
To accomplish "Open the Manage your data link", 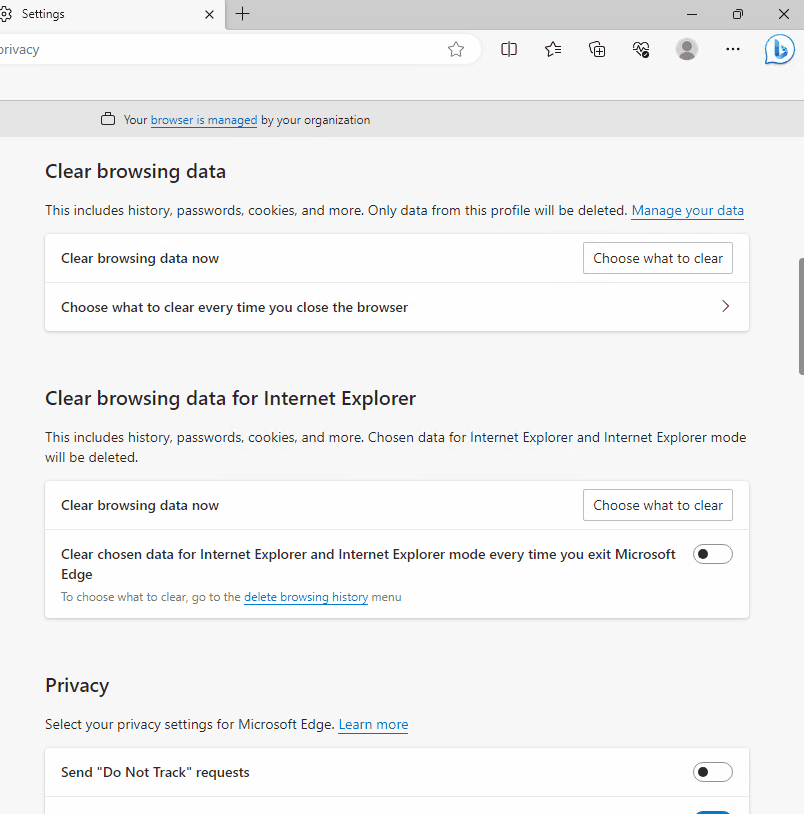I will point(687,210).
